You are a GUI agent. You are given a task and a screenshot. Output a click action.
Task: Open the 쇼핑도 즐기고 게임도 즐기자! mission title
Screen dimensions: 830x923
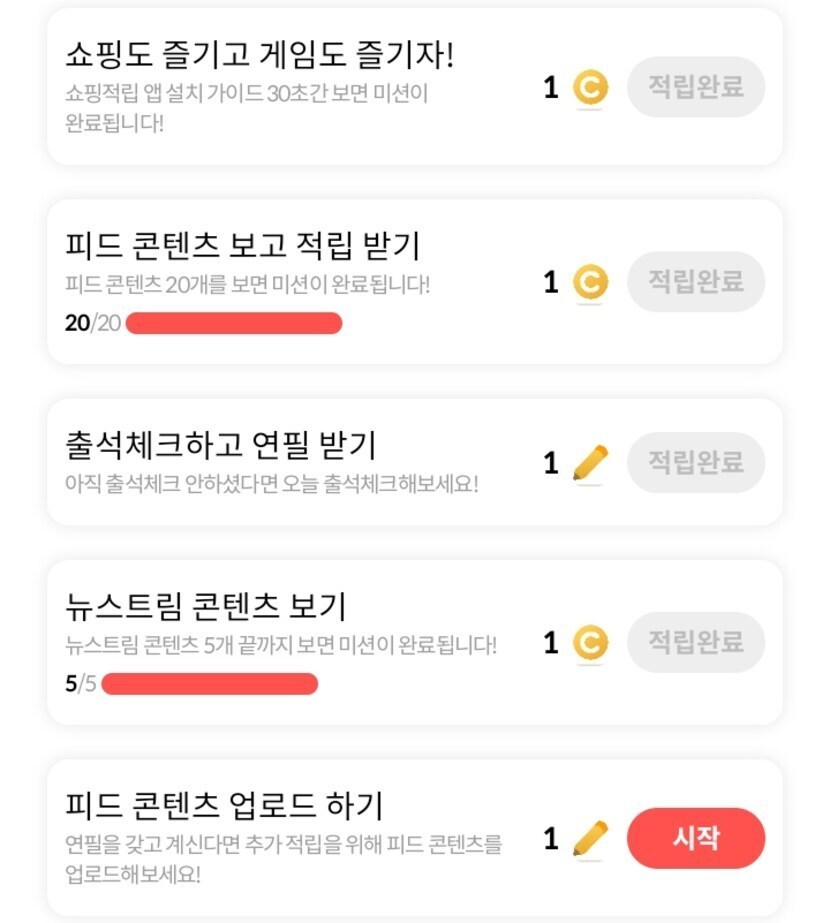coord(259,54)
